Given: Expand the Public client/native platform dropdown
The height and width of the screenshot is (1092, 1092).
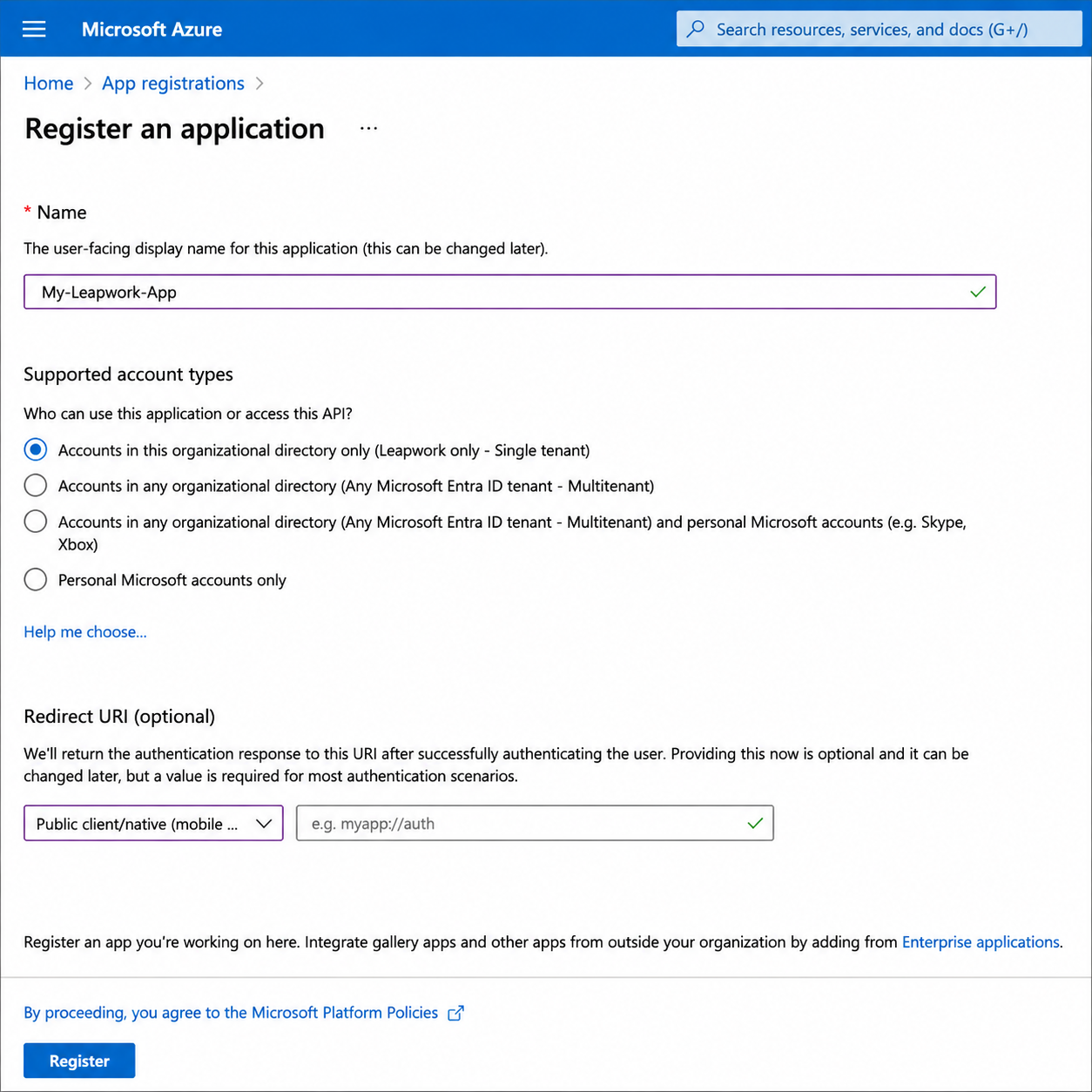Looking at the screenshot, I should coord(153,823).
